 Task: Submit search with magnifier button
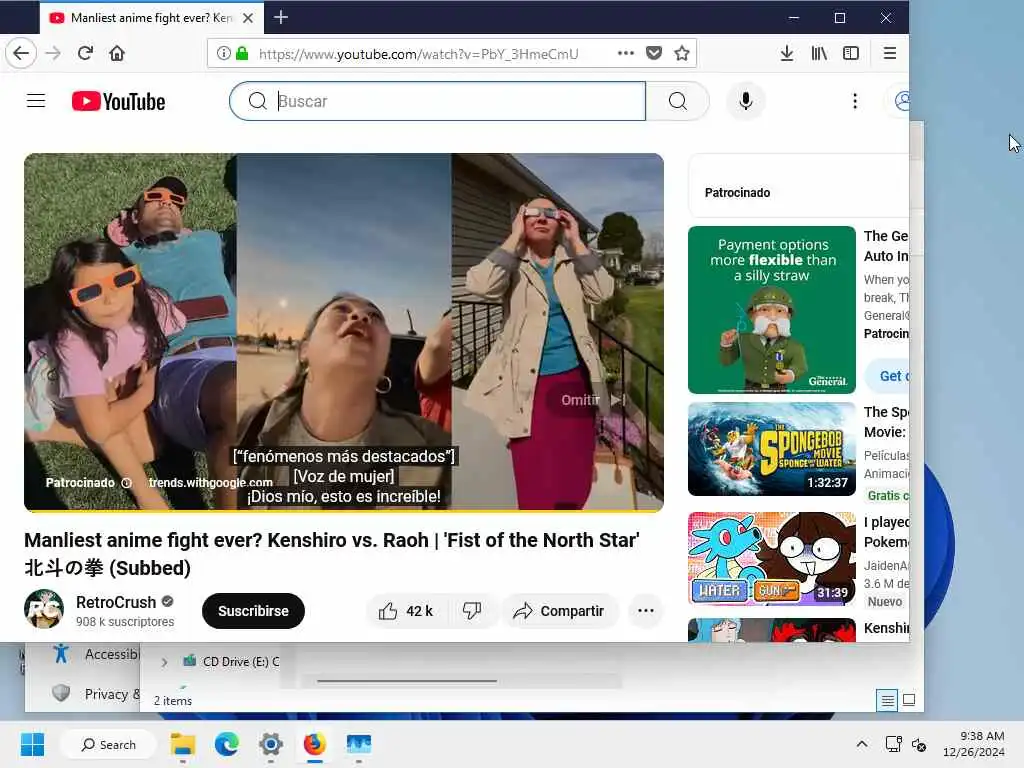click(x=678, y=101)
